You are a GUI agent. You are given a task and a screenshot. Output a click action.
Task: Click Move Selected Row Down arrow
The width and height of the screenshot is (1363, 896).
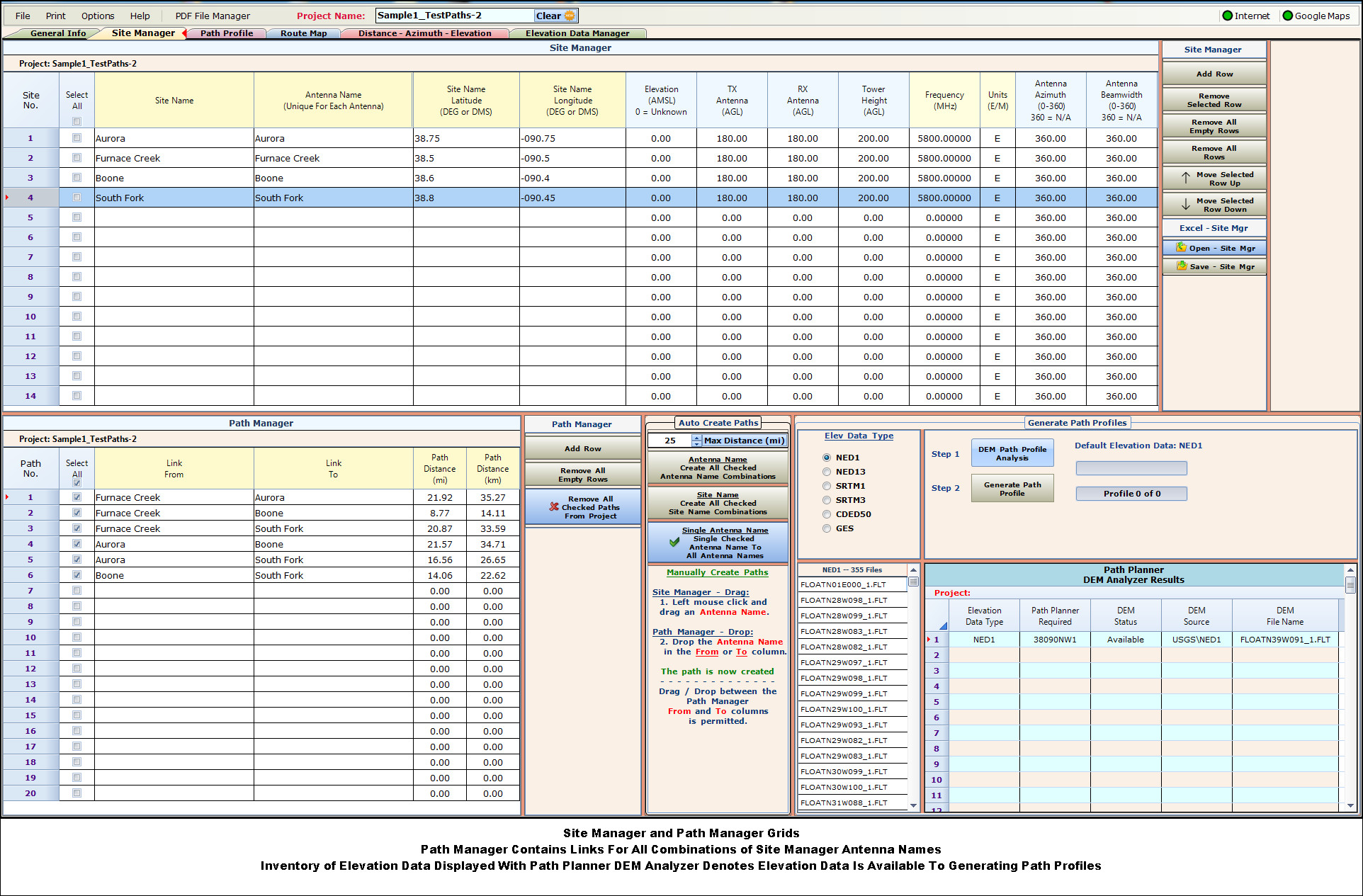[x=1186, y=205]
